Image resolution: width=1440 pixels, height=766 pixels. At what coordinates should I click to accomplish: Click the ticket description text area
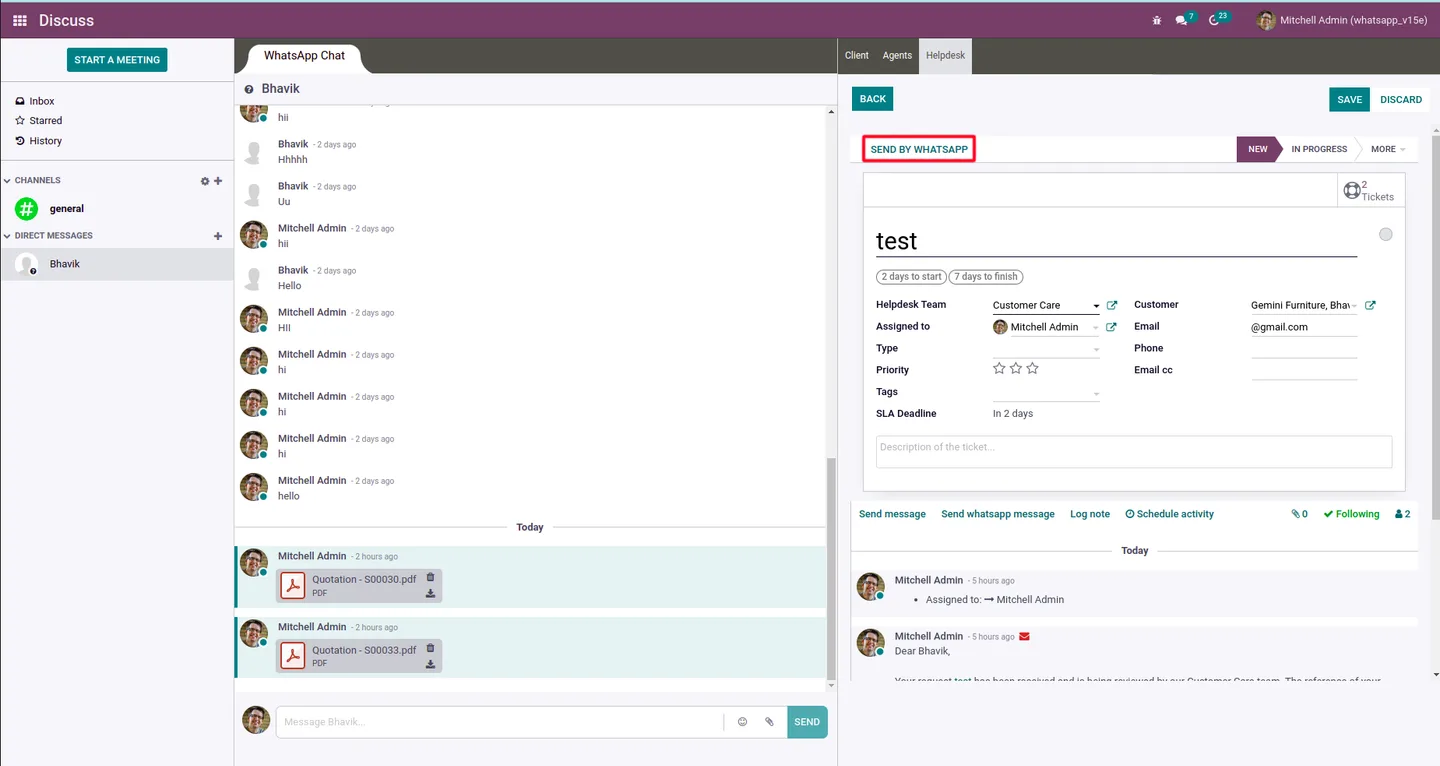1134,451
